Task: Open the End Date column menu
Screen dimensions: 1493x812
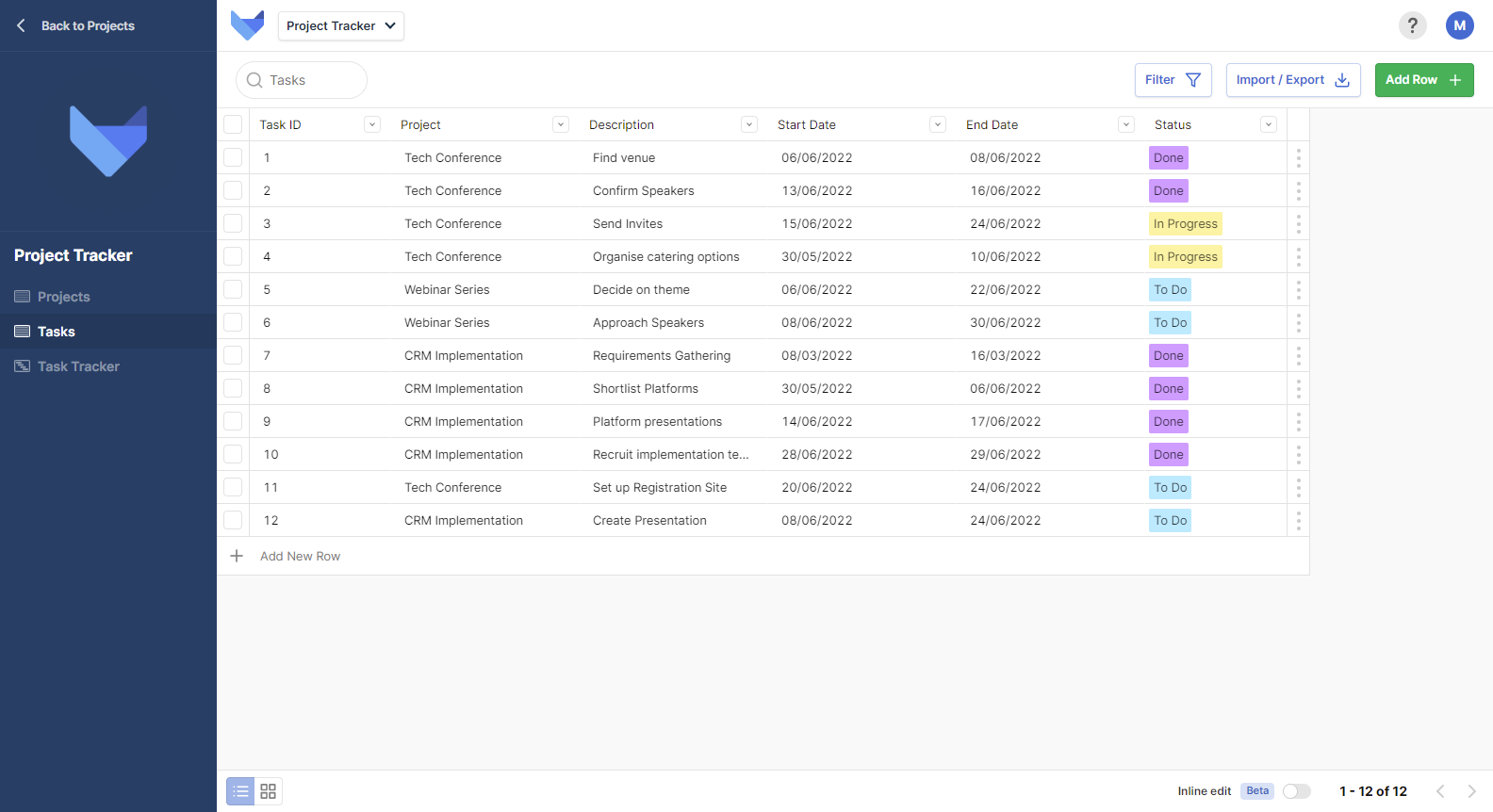Action: (x=1126, y=124)
